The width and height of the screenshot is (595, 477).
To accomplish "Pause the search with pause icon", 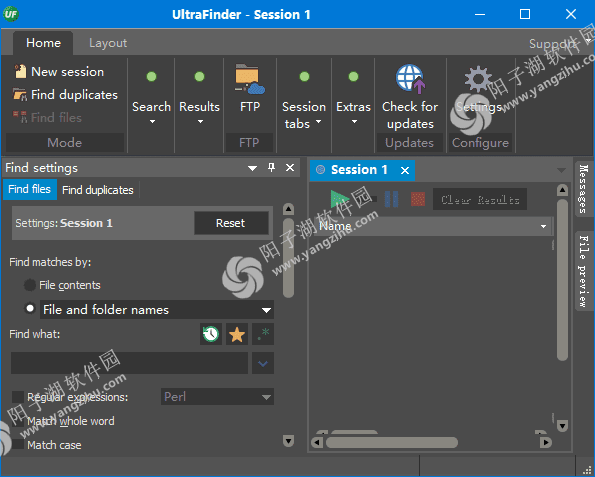I will pos(391,199).
